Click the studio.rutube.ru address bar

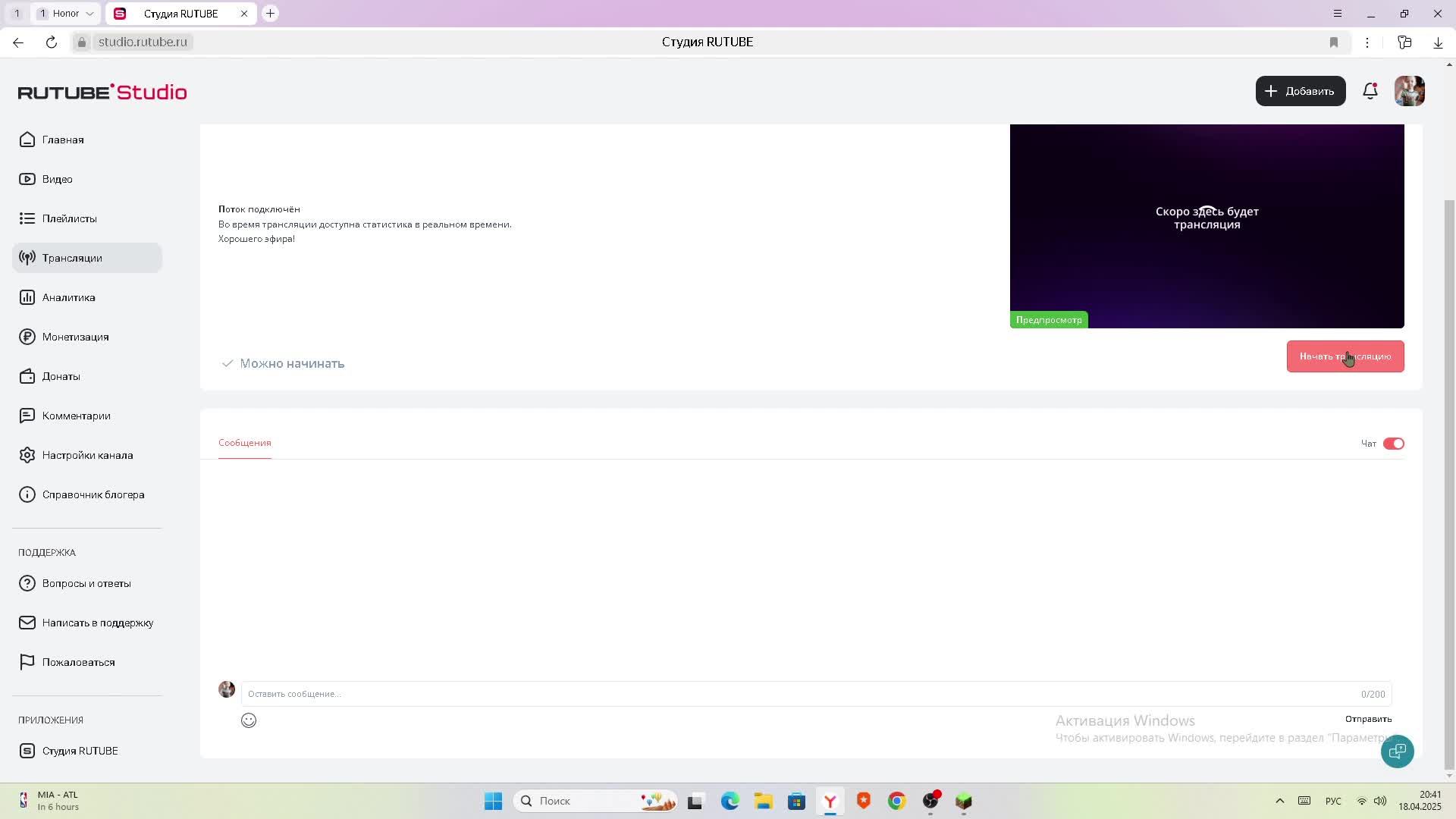point(143,42)
